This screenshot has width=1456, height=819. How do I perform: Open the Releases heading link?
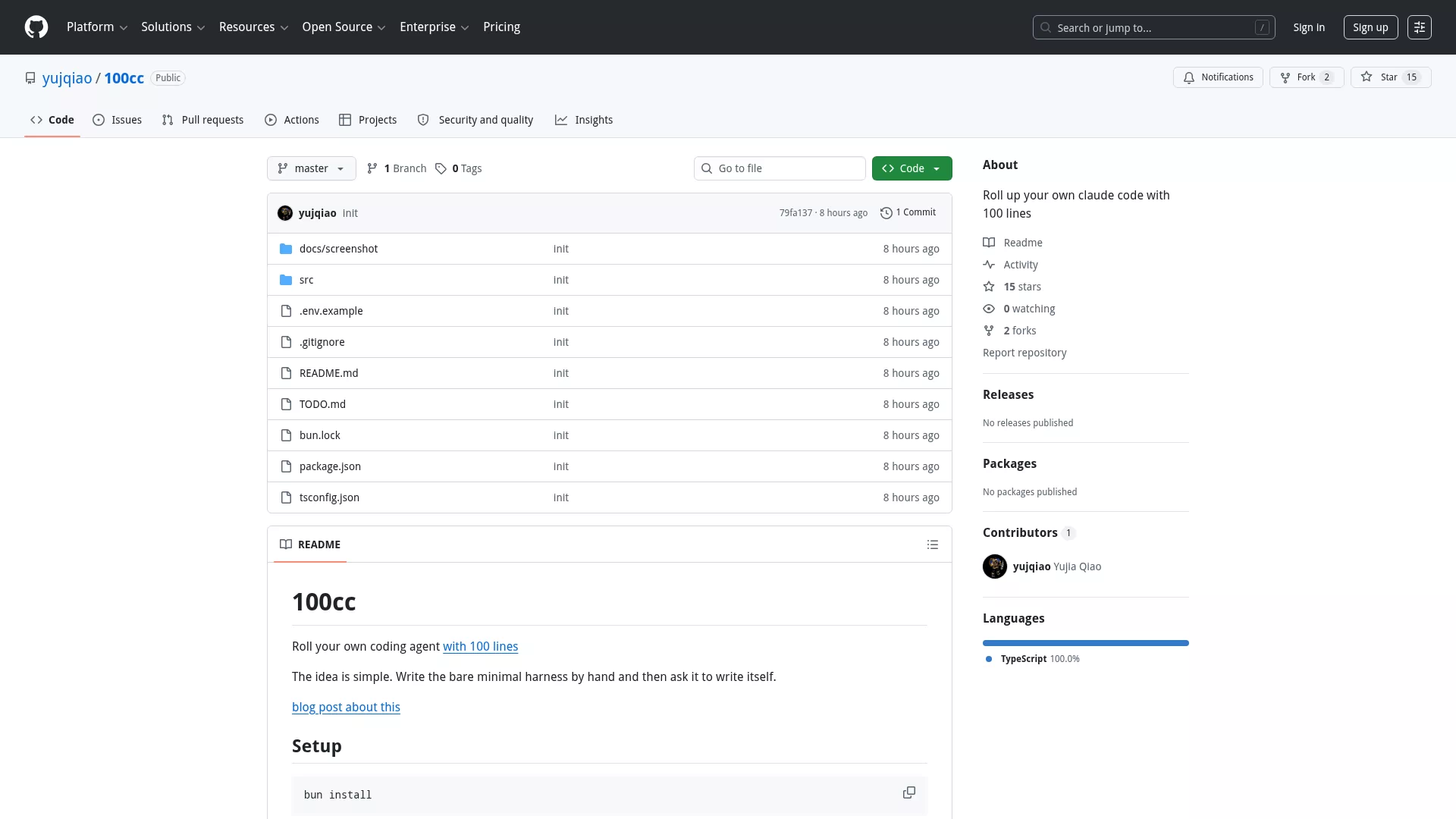click(x=1008, y=394)
